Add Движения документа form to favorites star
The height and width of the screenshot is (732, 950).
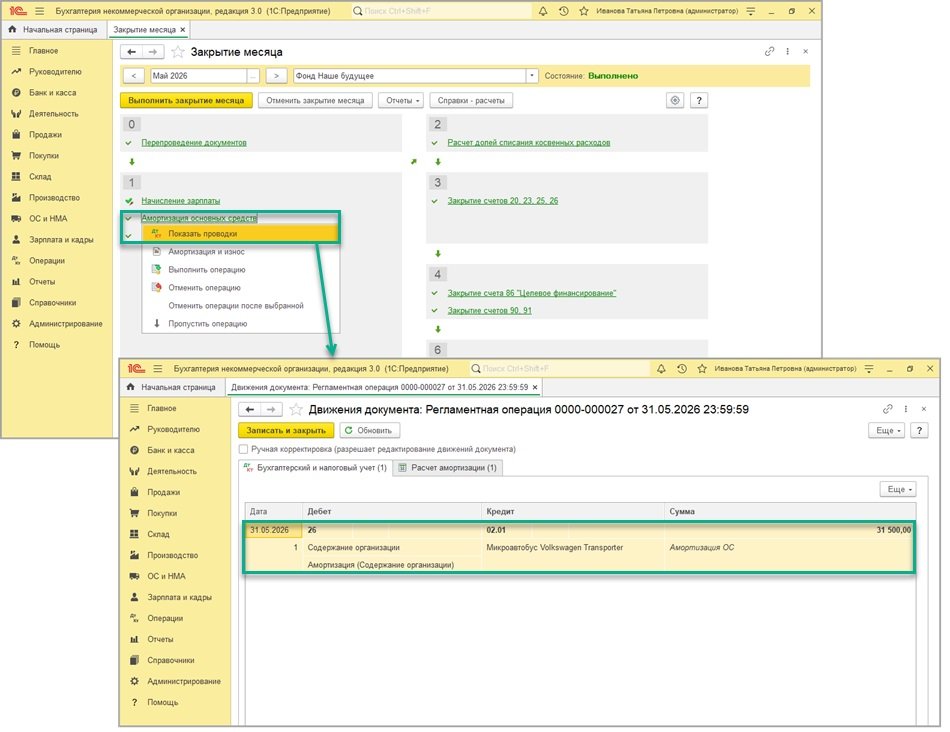click(296, 410)
